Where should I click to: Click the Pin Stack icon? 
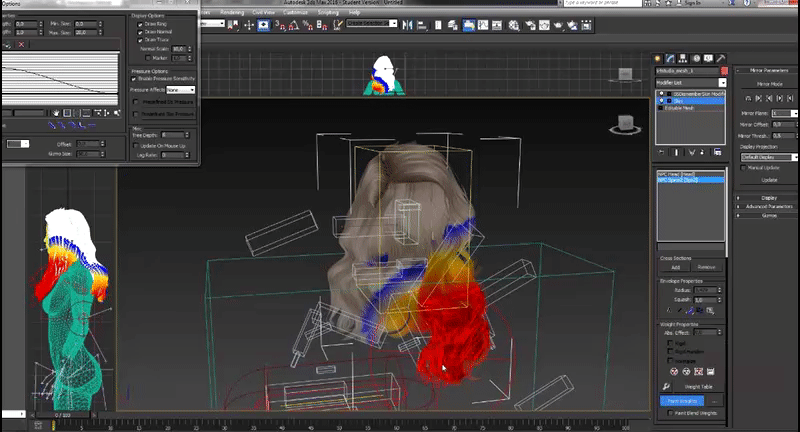click(x=661, y=152)
